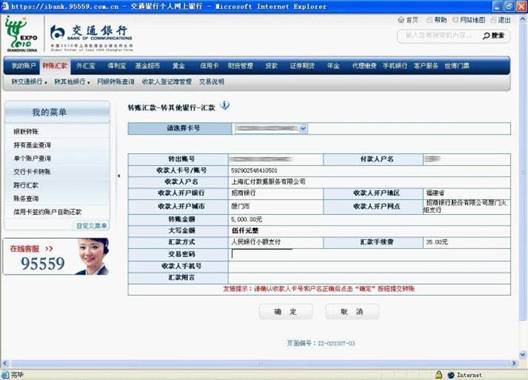Click 银联转账 in my menu

tap(26, 132)
